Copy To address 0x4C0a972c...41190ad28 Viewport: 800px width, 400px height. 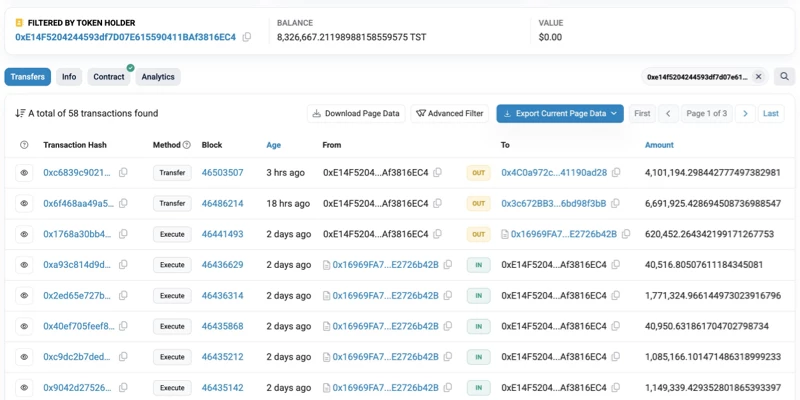616,173
